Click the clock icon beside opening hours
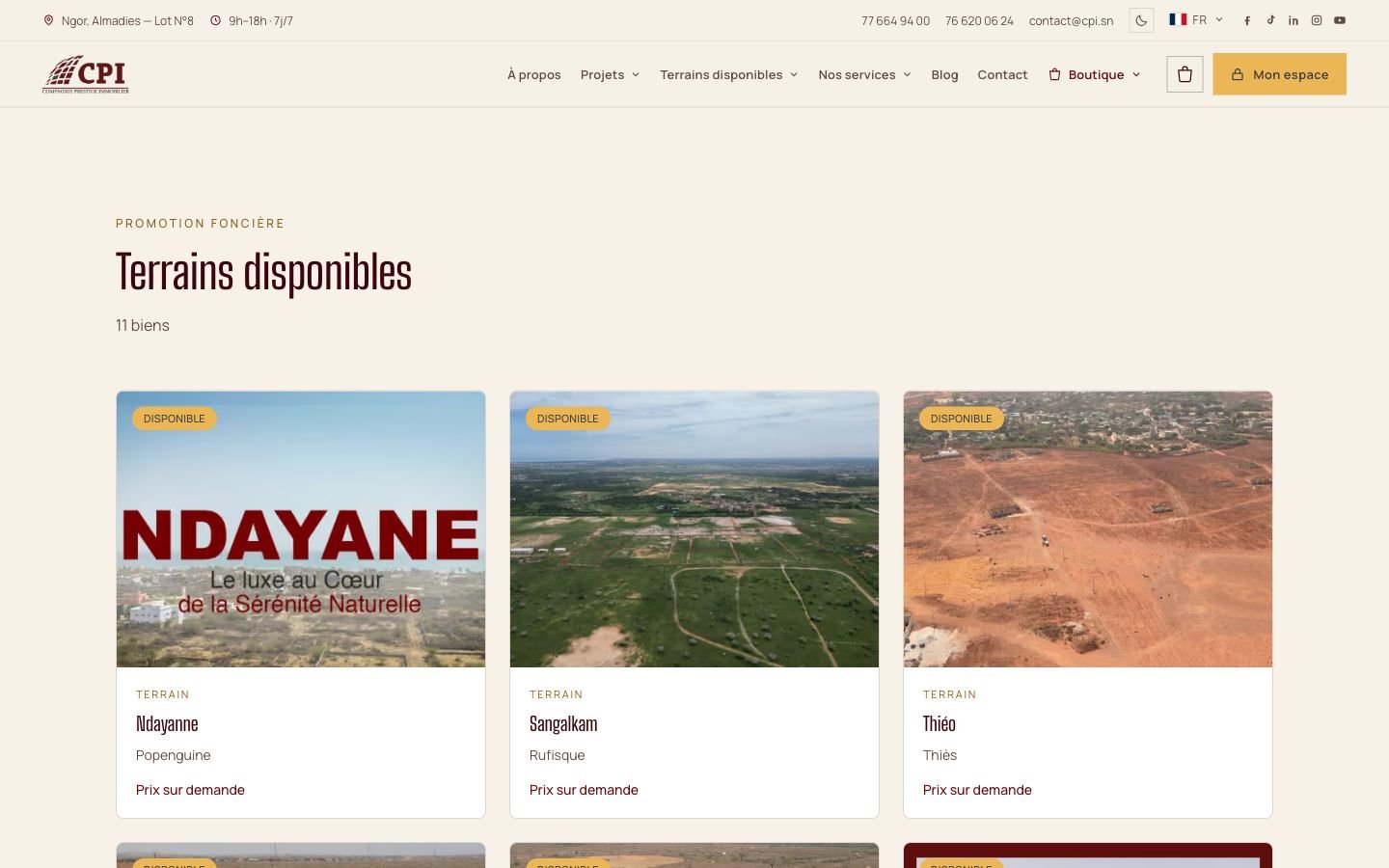This screenshot has width=1389, height=868. 216,20
